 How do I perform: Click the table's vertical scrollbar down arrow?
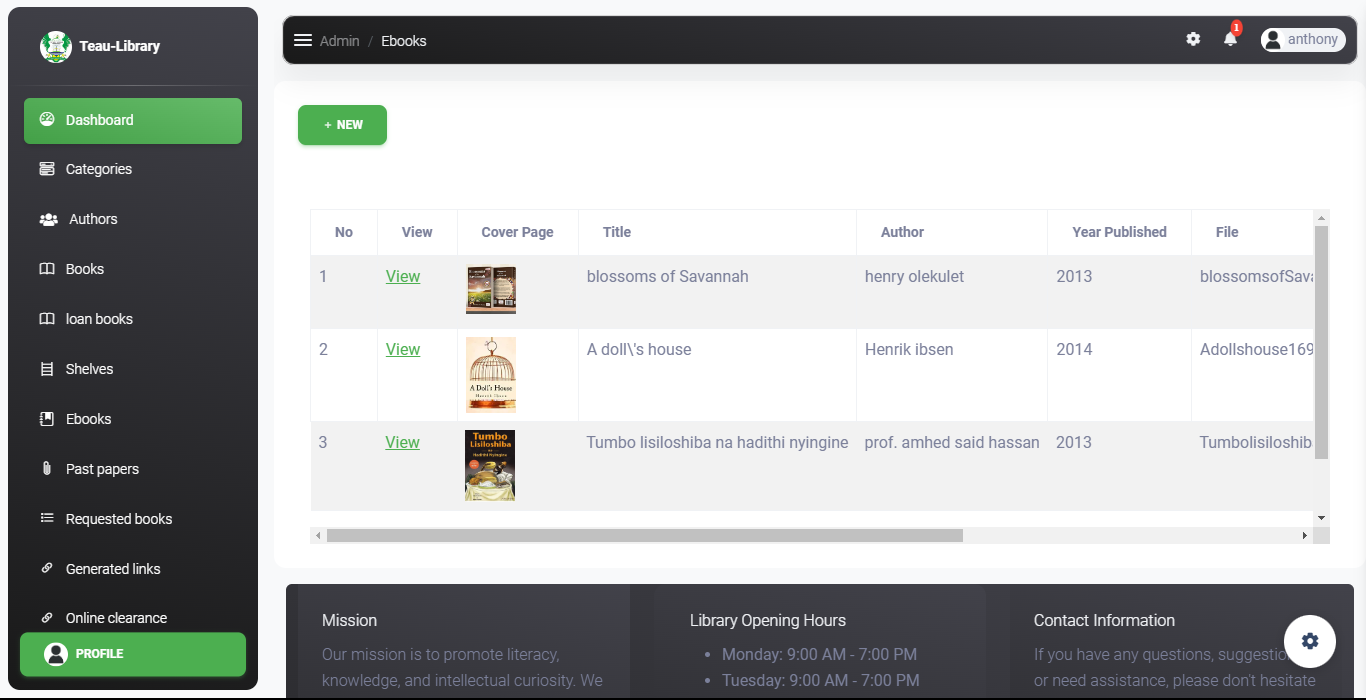click(x=1321, y=518)
